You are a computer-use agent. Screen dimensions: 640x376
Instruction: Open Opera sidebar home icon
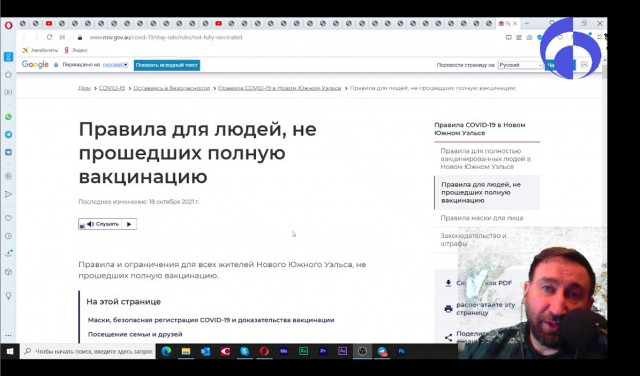pos(8,75)
